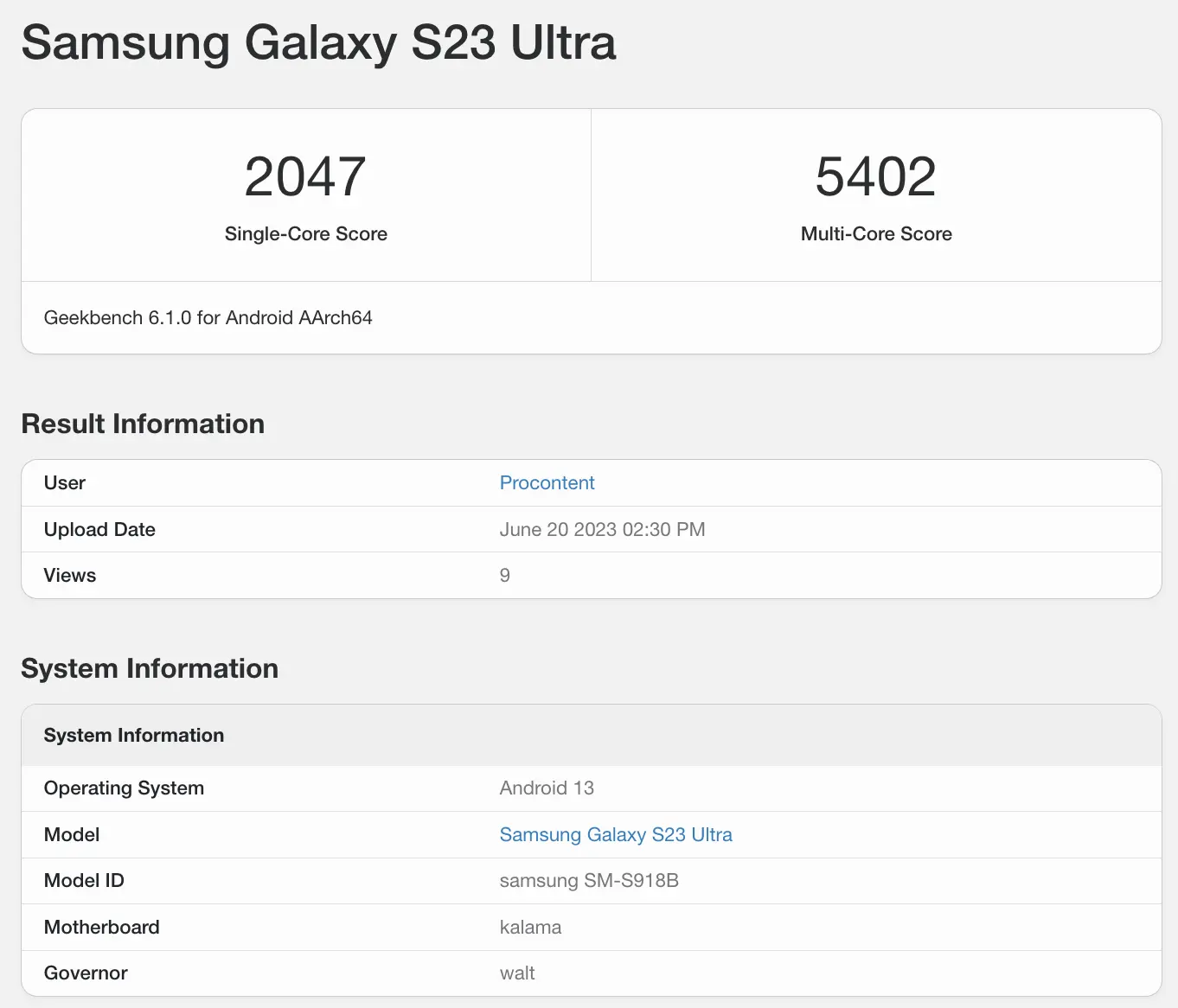This screenshot has width=1178, height=1008.
Task: Click the Result Information heading
Action: pos(143,424)
